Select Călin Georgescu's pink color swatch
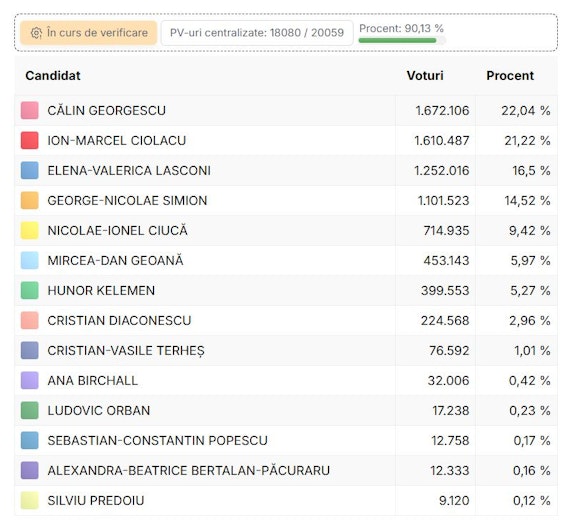Image resolution: width=575 pixels, height=530 pixels. (30, 110)
